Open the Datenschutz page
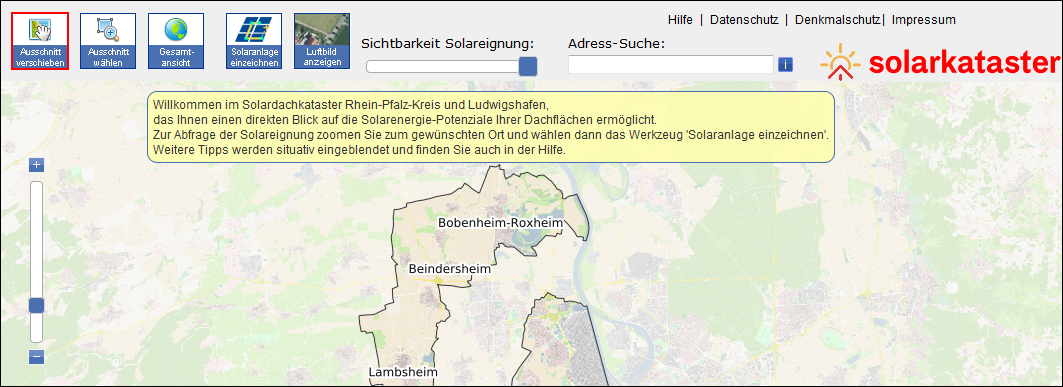This screenshot has width=1063, height=387. pos(744,20)
